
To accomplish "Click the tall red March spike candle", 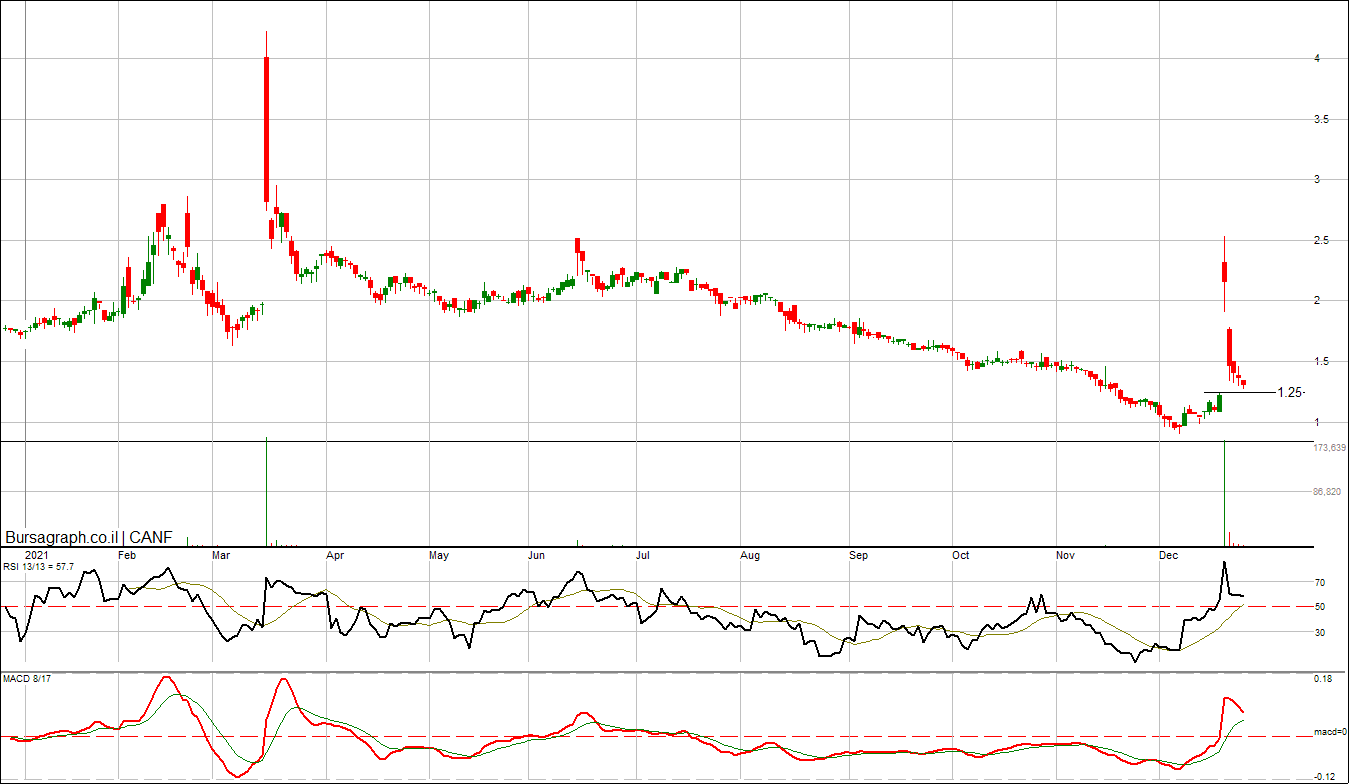I will [x=267, y=130].
